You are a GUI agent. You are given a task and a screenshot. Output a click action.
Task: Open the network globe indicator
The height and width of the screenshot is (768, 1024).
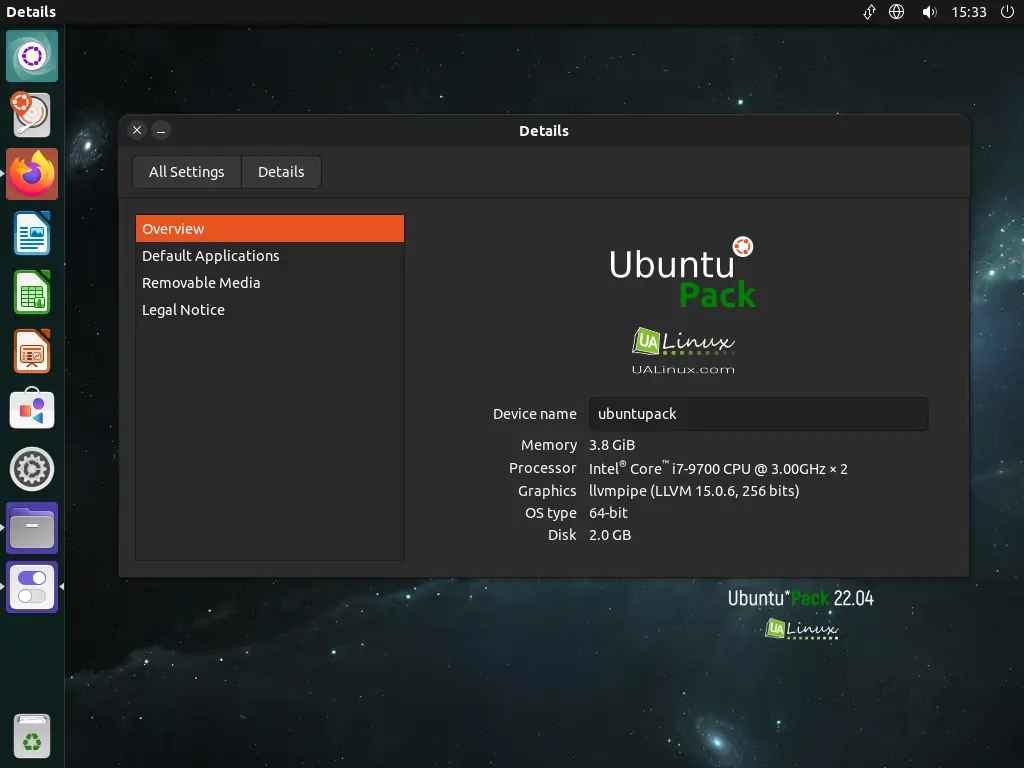[896, 12]
